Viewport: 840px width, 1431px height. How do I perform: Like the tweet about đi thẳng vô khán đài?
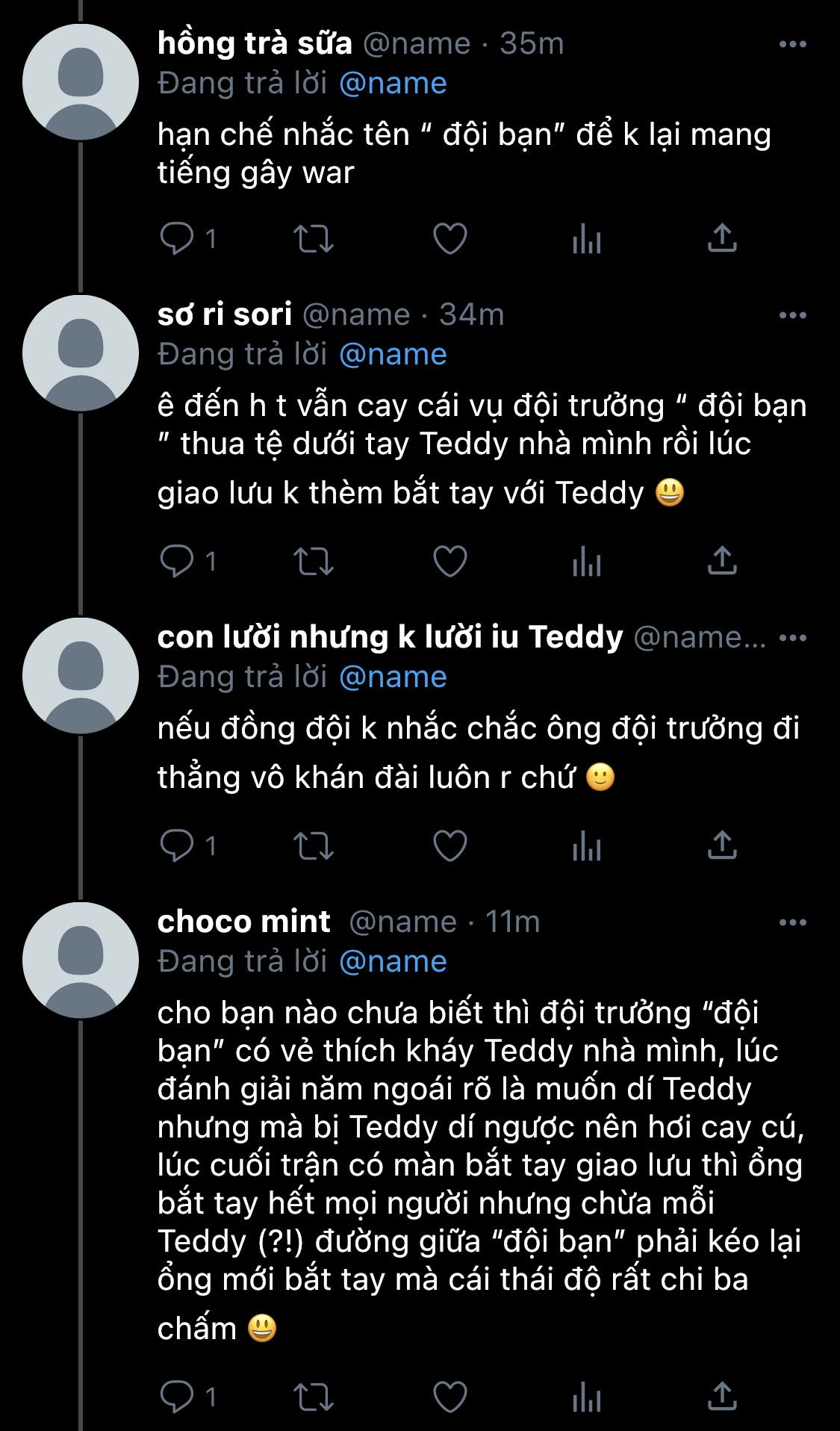[450, 846]
